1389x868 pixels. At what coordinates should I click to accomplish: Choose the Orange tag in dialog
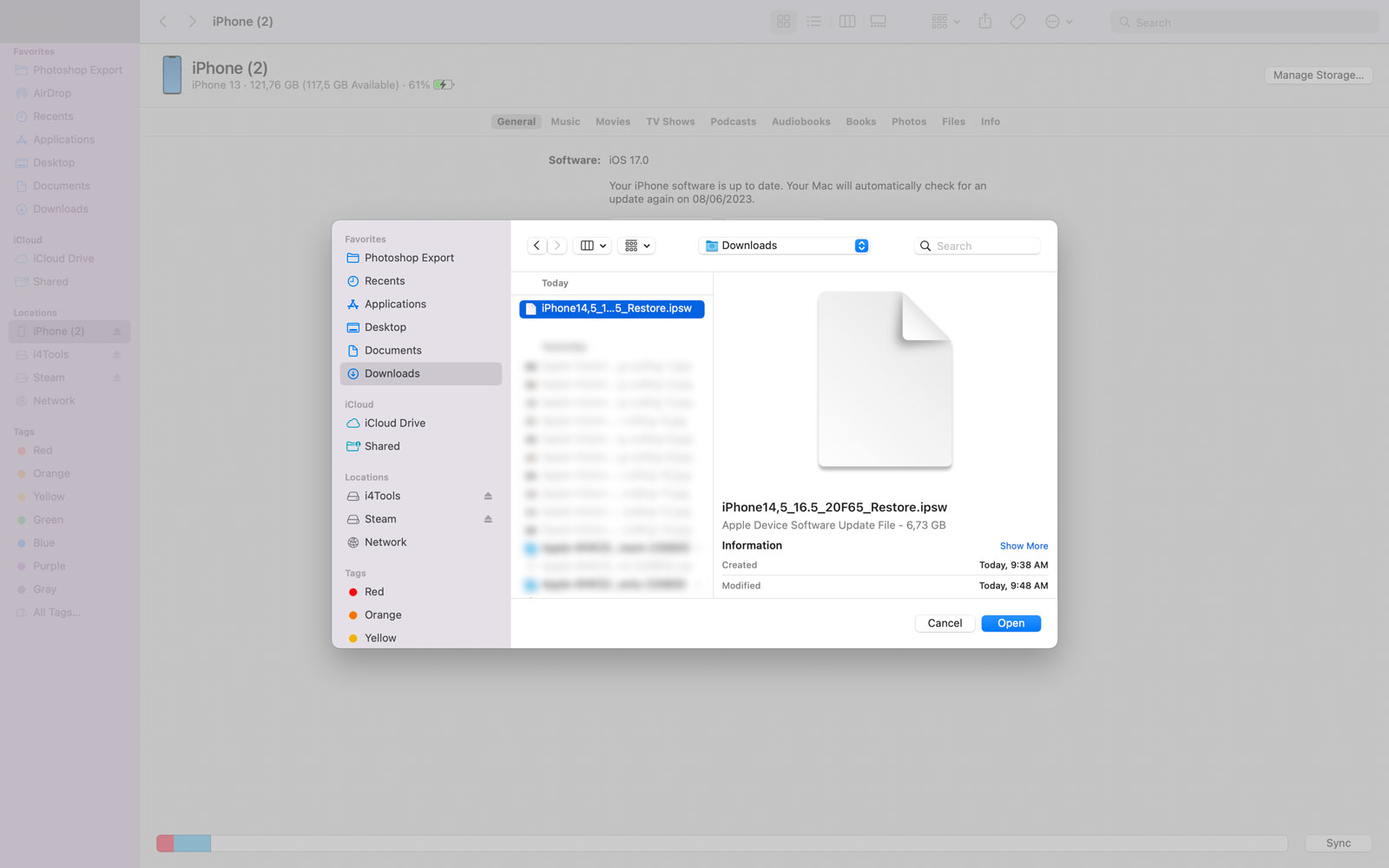pos(421,615)
